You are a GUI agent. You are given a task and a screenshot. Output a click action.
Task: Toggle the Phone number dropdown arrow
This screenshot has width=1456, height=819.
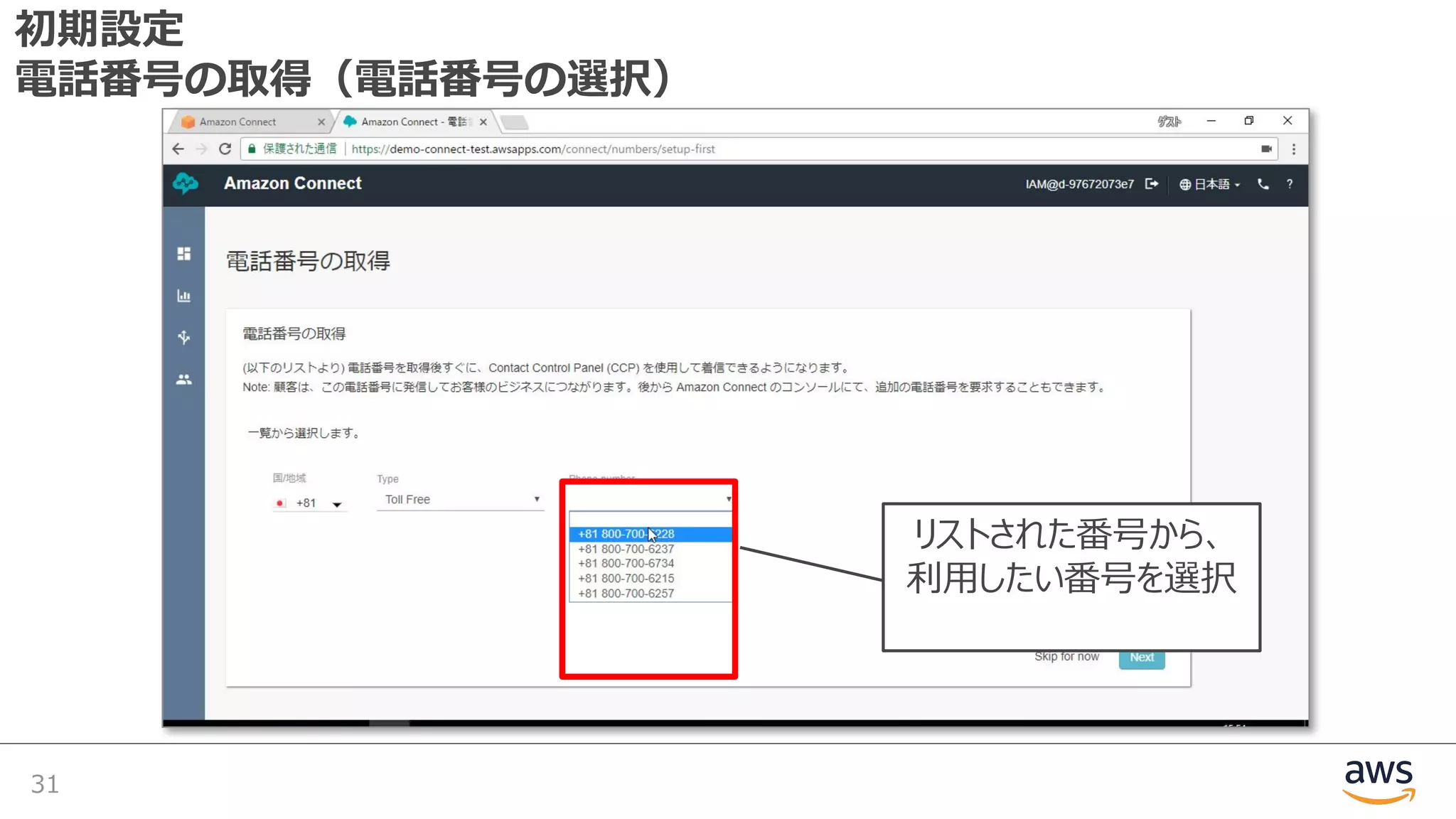tap(728, 499)
